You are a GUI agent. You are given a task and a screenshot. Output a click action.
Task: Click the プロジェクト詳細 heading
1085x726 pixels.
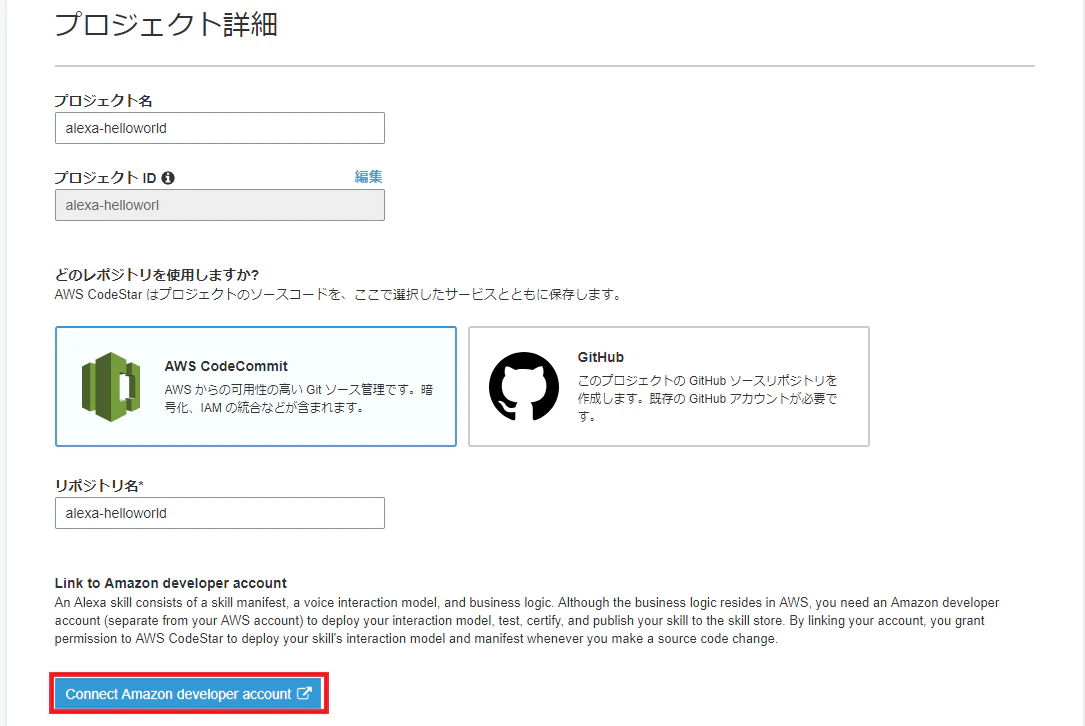click(x=166, y=25)
